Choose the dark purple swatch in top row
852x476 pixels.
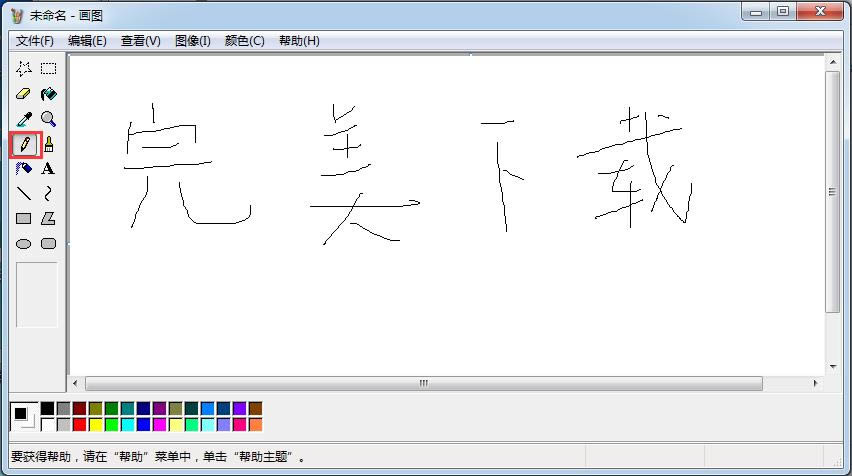159,409
